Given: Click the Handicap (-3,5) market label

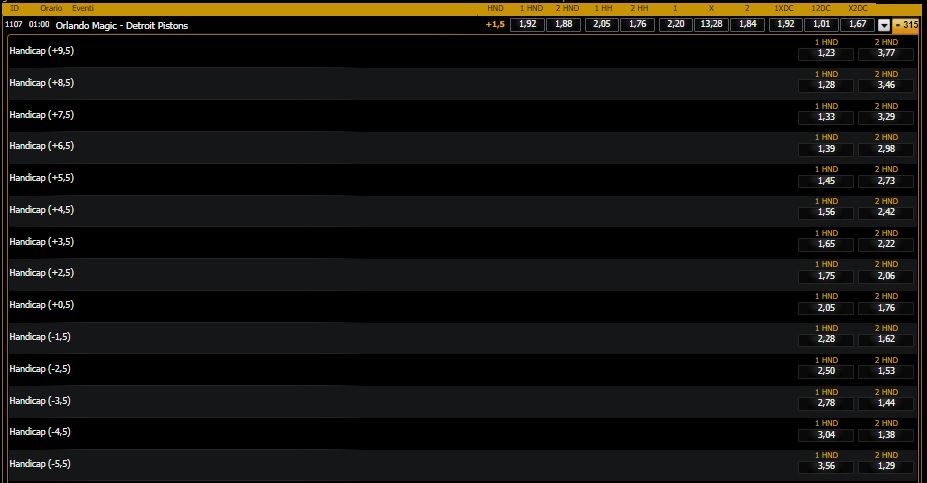Looking at the screenshot, I should coord(40,401).
